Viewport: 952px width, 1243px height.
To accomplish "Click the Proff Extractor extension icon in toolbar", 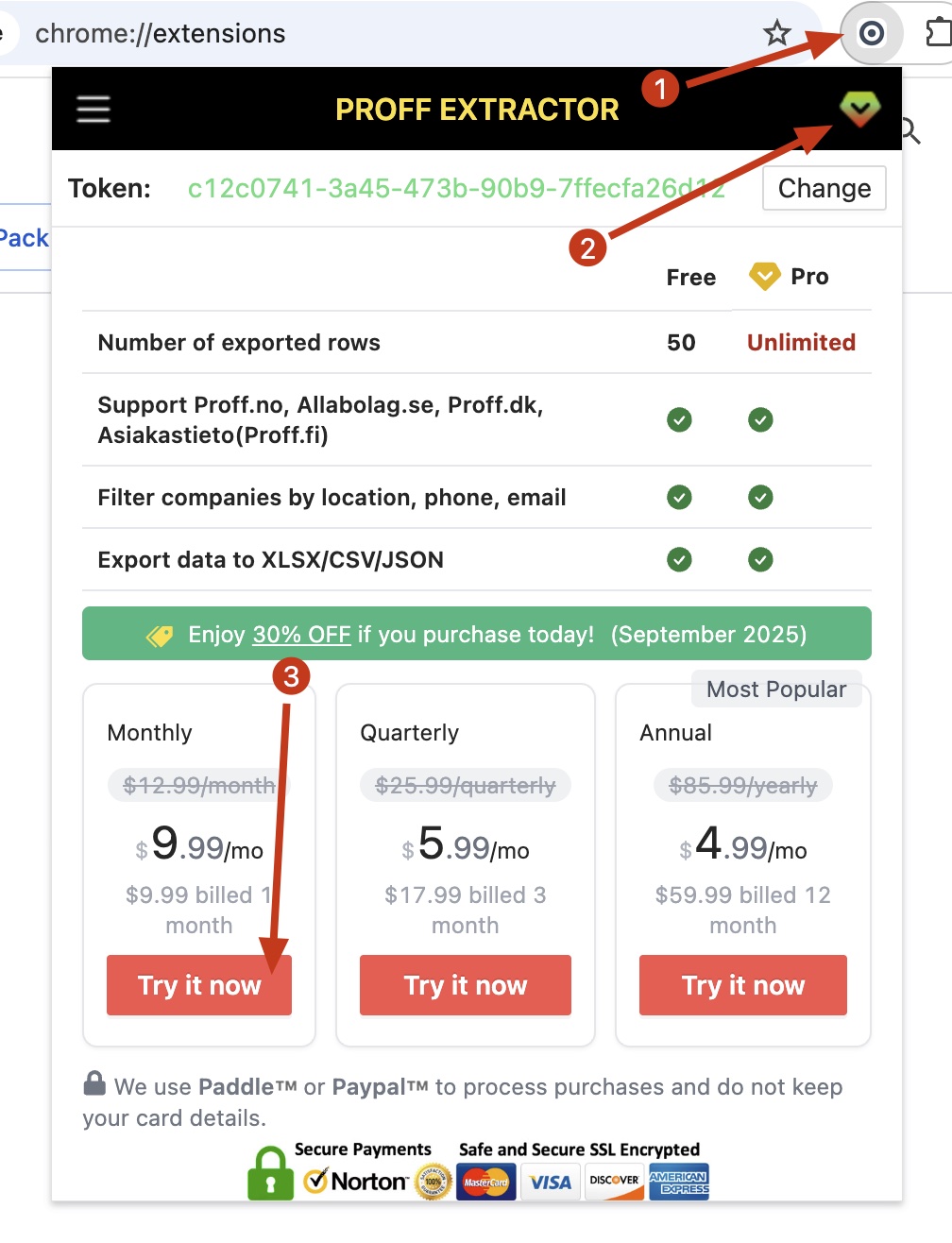I will tap(871, 34).
